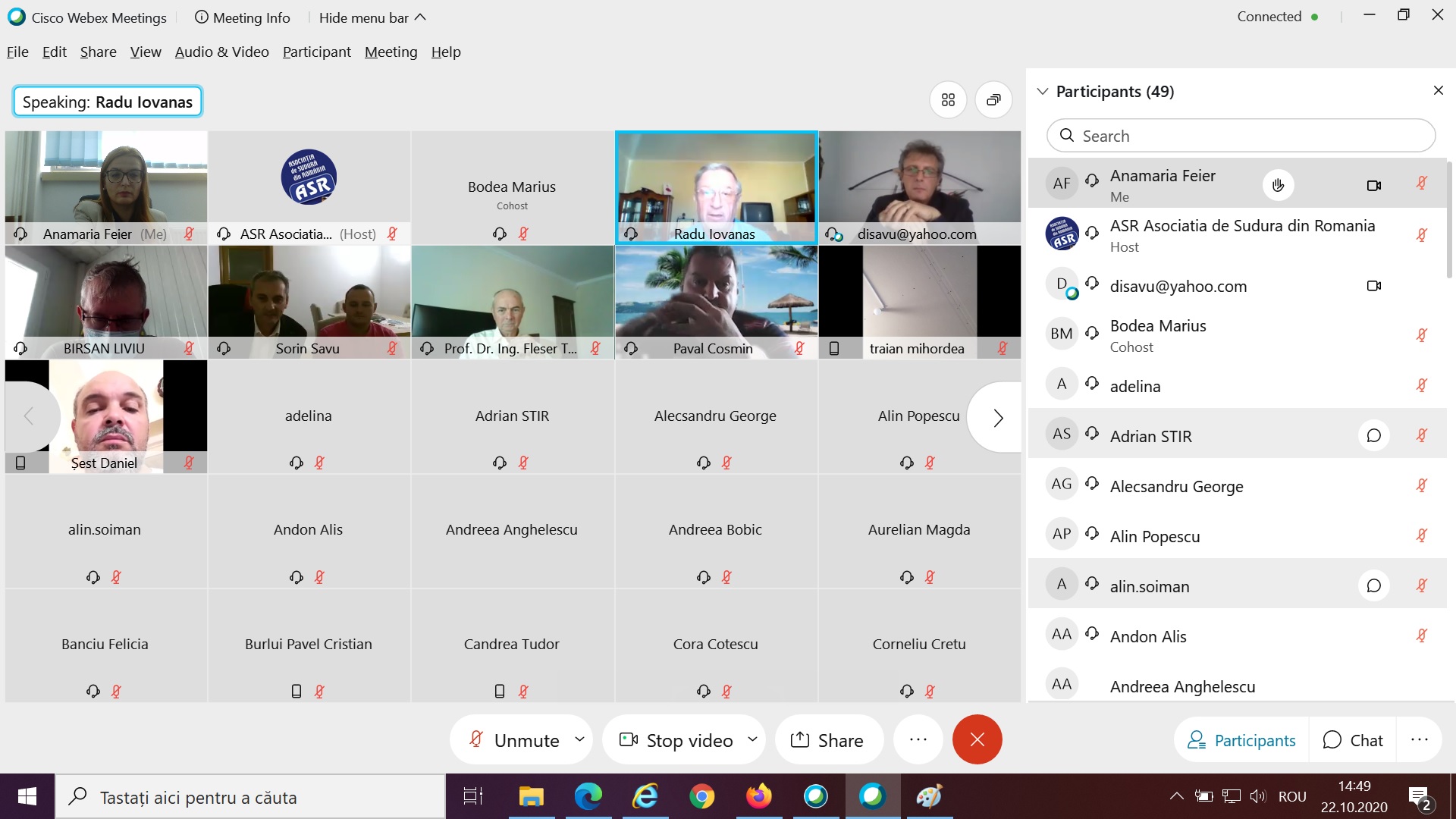Click the floating panel view icon
This screenshot has height=819, width=1456.
coord(993,100)
